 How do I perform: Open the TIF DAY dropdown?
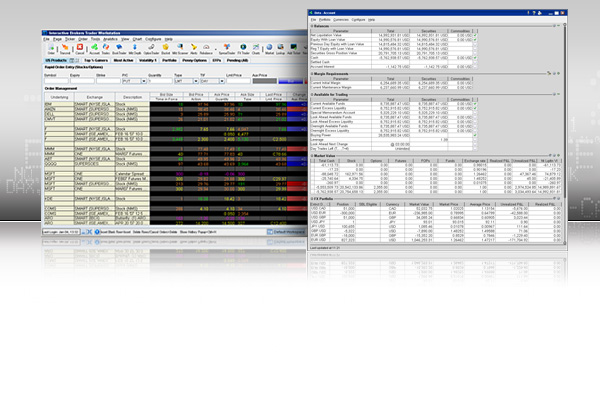(x=222, y=81)
